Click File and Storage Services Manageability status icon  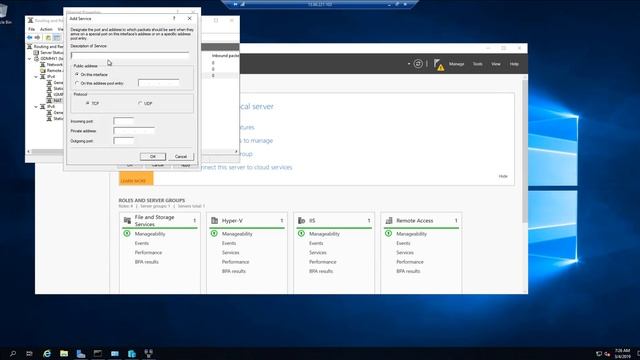tap(127, 233)
